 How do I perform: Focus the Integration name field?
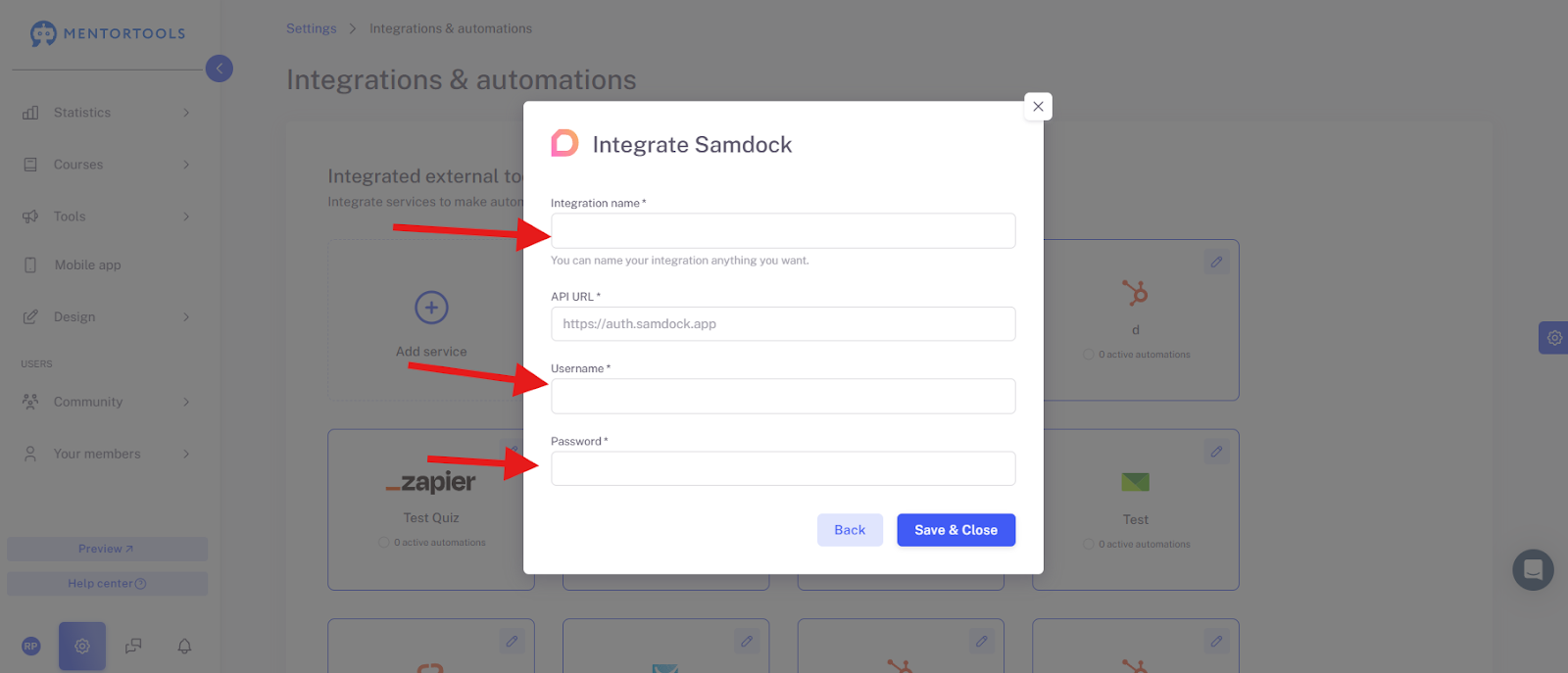783,231
